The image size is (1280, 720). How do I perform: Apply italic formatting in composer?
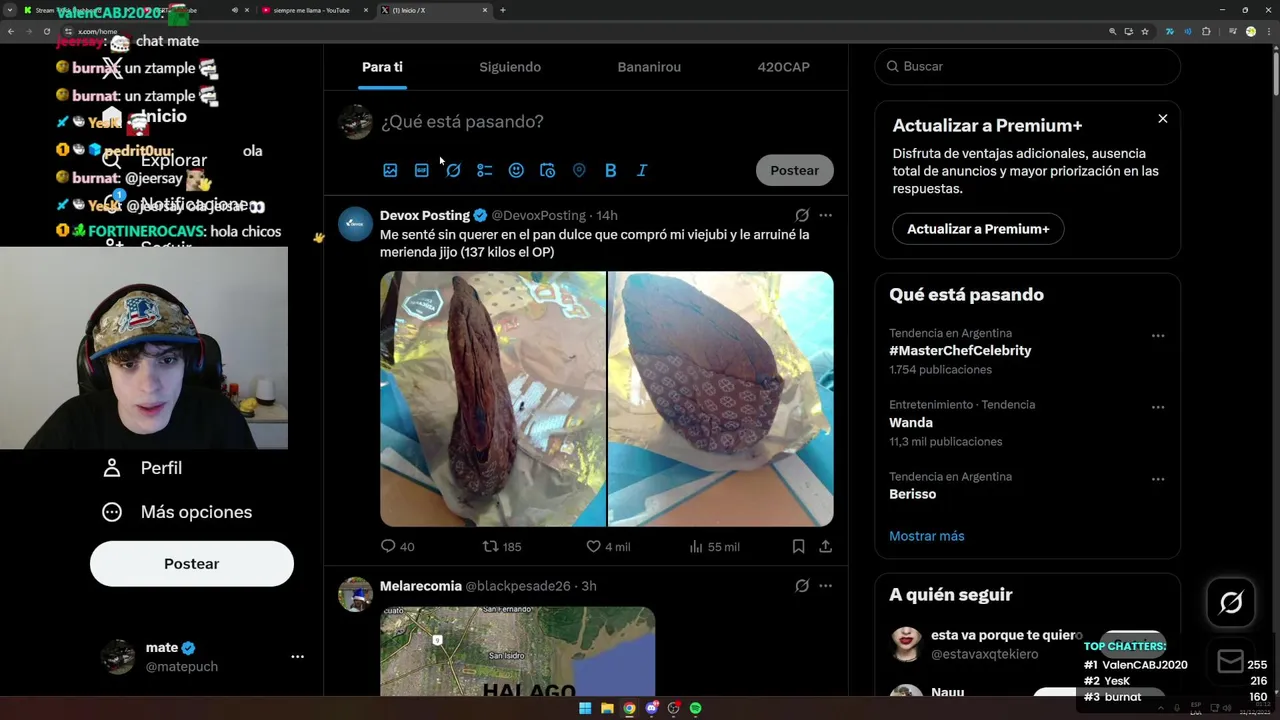click(642, 170)
